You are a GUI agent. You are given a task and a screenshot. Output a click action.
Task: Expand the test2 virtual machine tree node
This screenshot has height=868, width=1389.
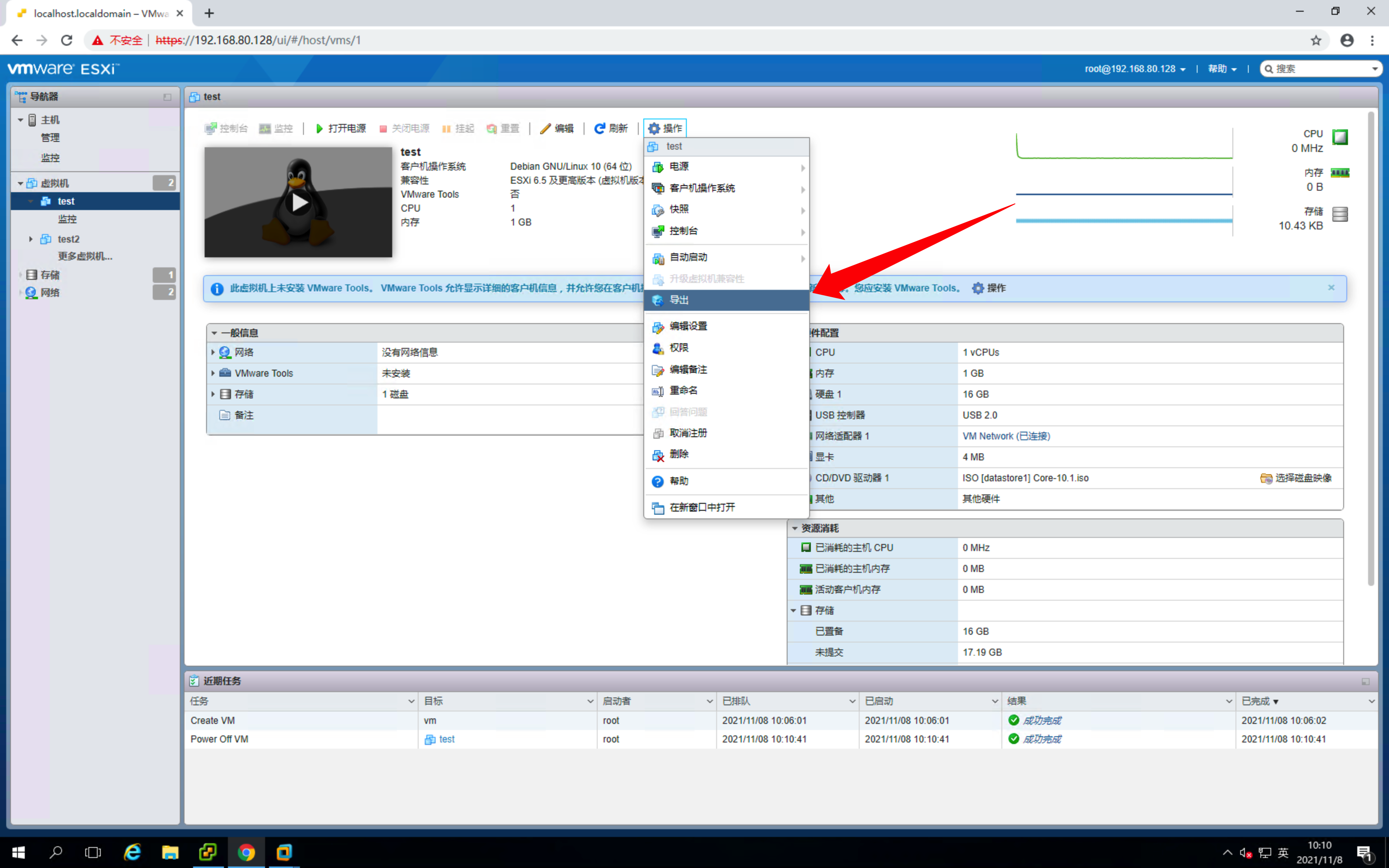[30, 239]
